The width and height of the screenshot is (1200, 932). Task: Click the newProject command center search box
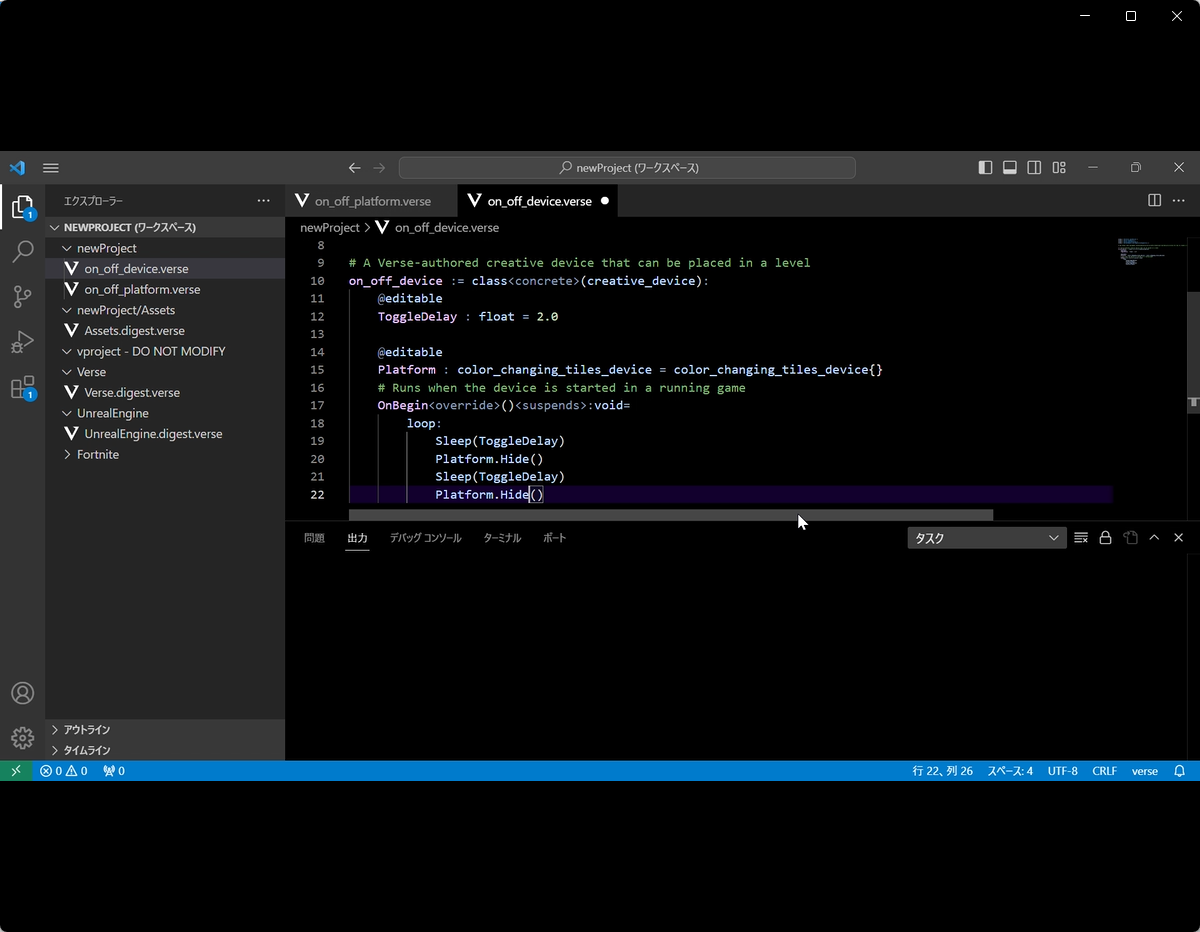(x=627, y=168)
